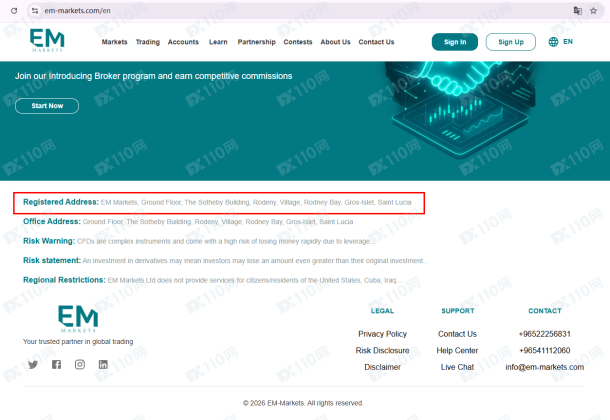Click the translate page icon
Image resolution: width=610 pixels, height=420 pixels.
(x=578, y=10)
